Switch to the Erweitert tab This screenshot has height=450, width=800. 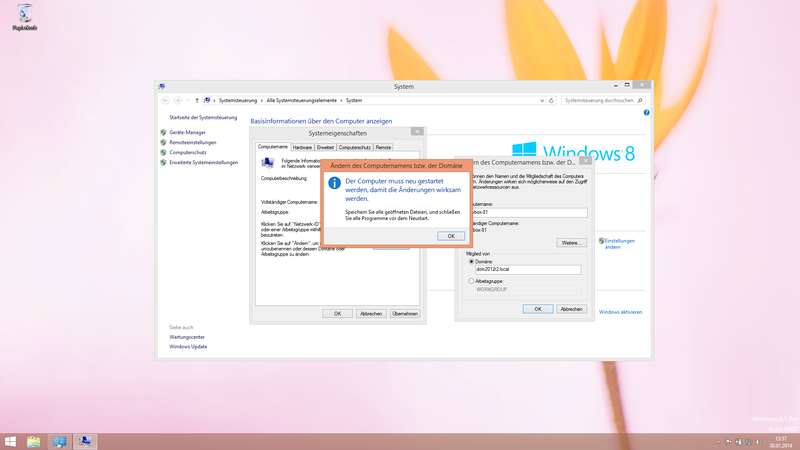tap(325, 147)
